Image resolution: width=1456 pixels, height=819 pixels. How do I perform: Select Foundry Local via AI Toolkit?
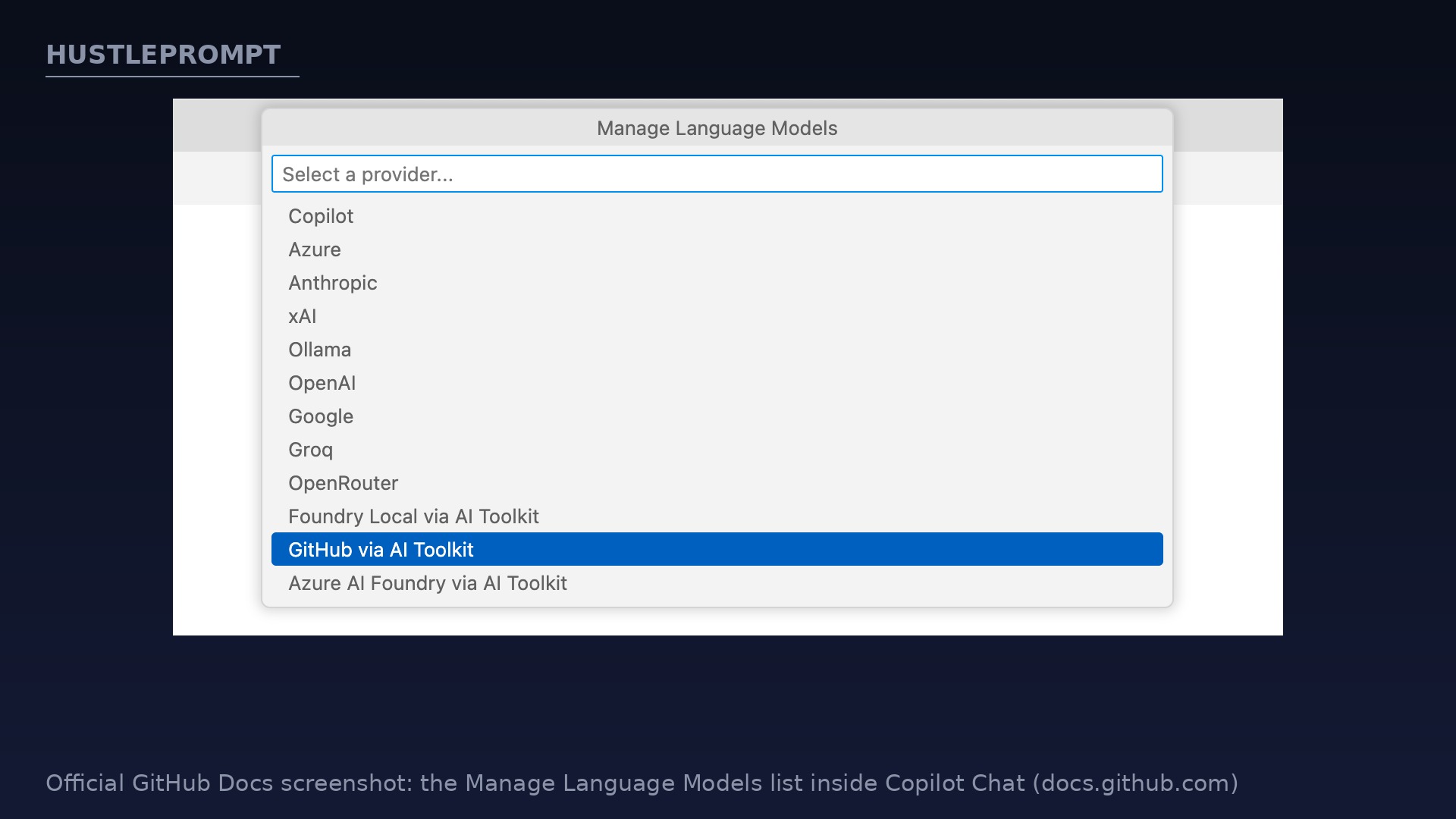(x=717, y=516)
